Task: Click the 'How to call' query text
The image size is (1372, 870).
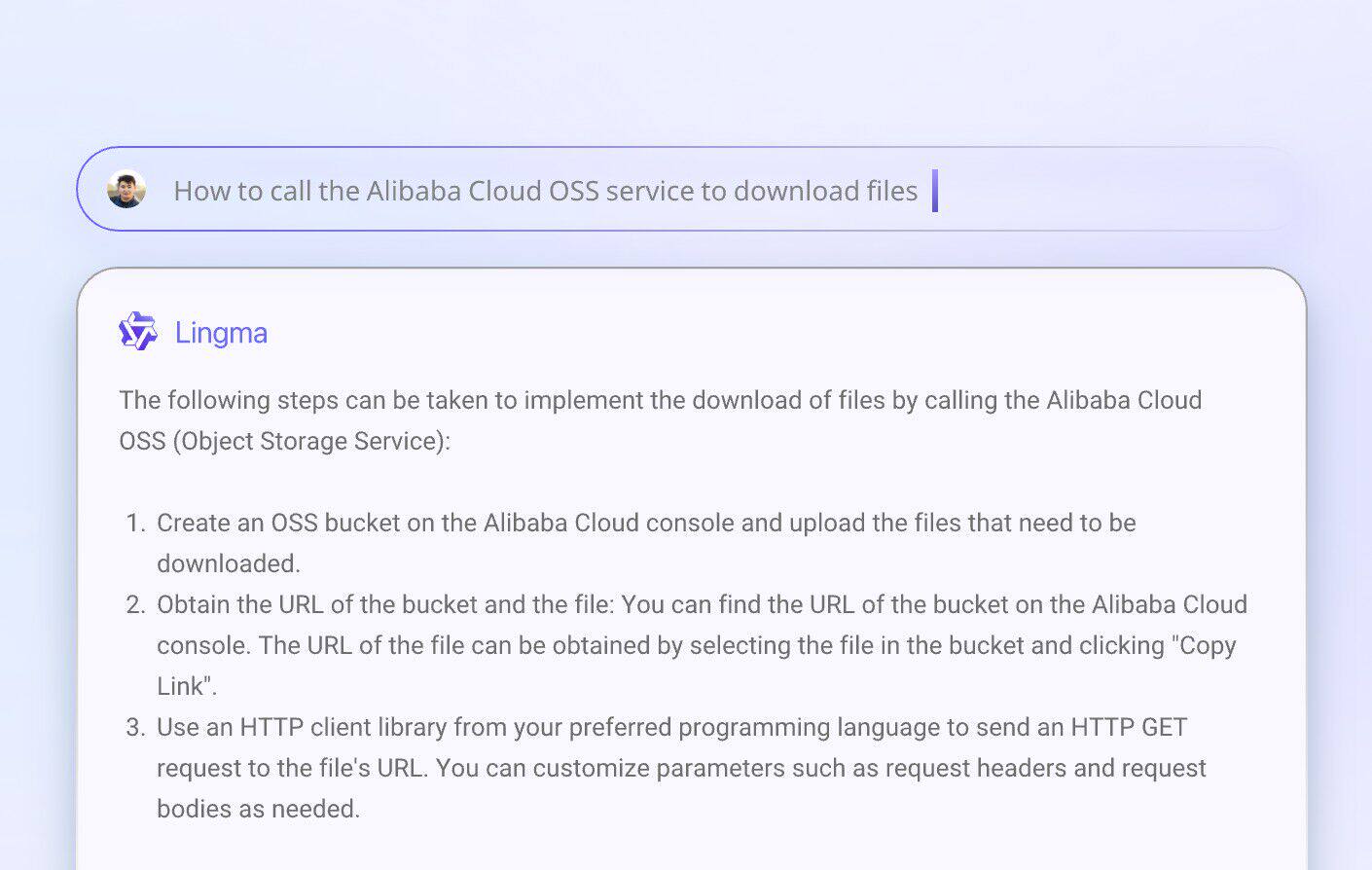Action: (x=219, y=191)
